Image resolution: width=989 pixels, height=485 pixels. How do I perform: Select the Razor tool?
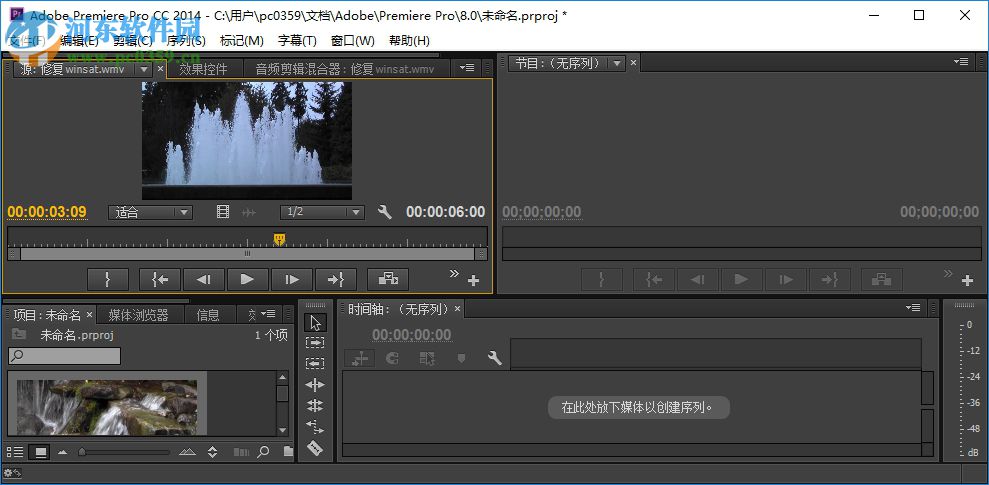[315, 448]
